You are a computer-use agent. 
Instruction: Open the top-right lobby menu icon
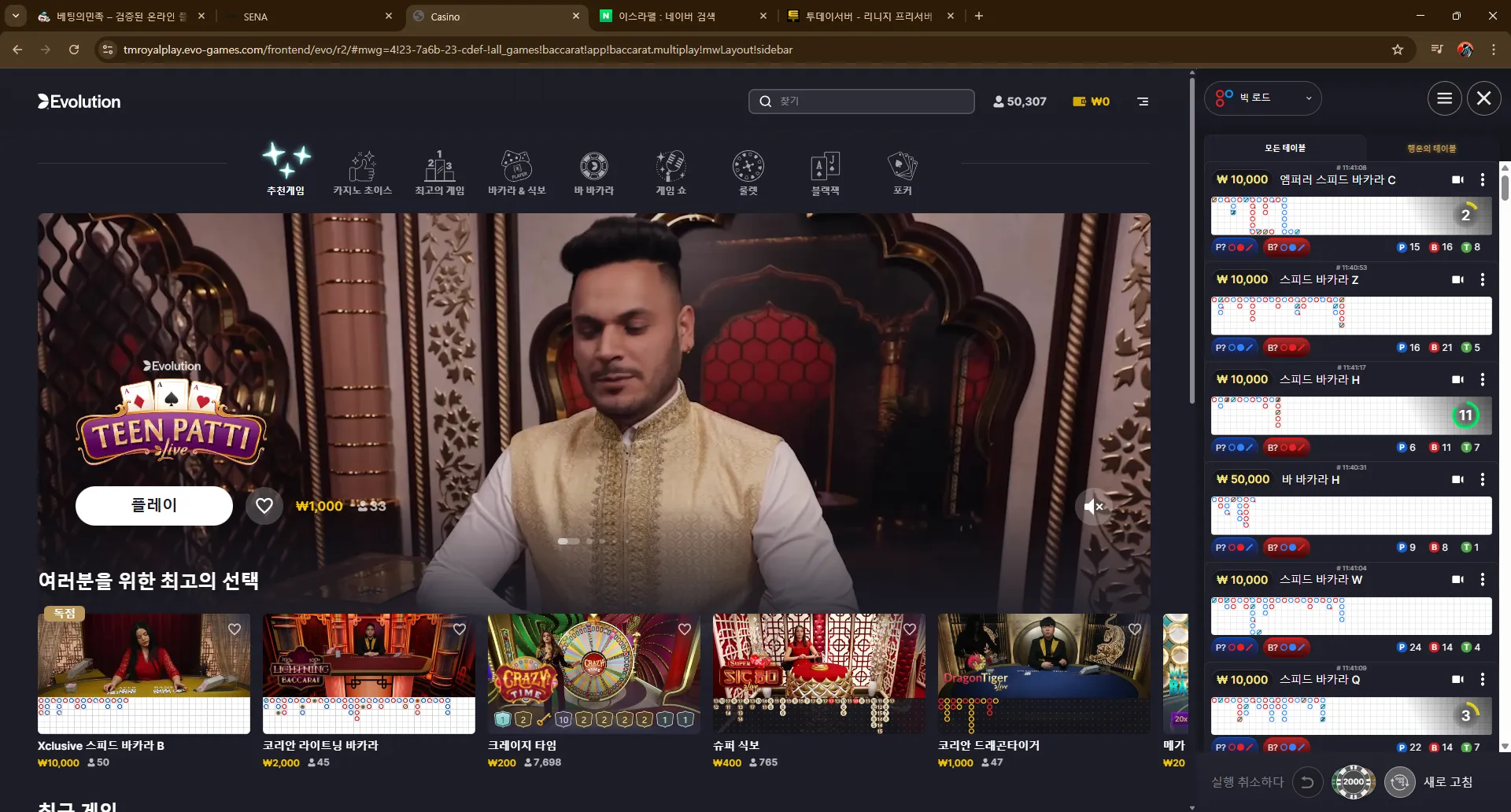[1143, 101]
